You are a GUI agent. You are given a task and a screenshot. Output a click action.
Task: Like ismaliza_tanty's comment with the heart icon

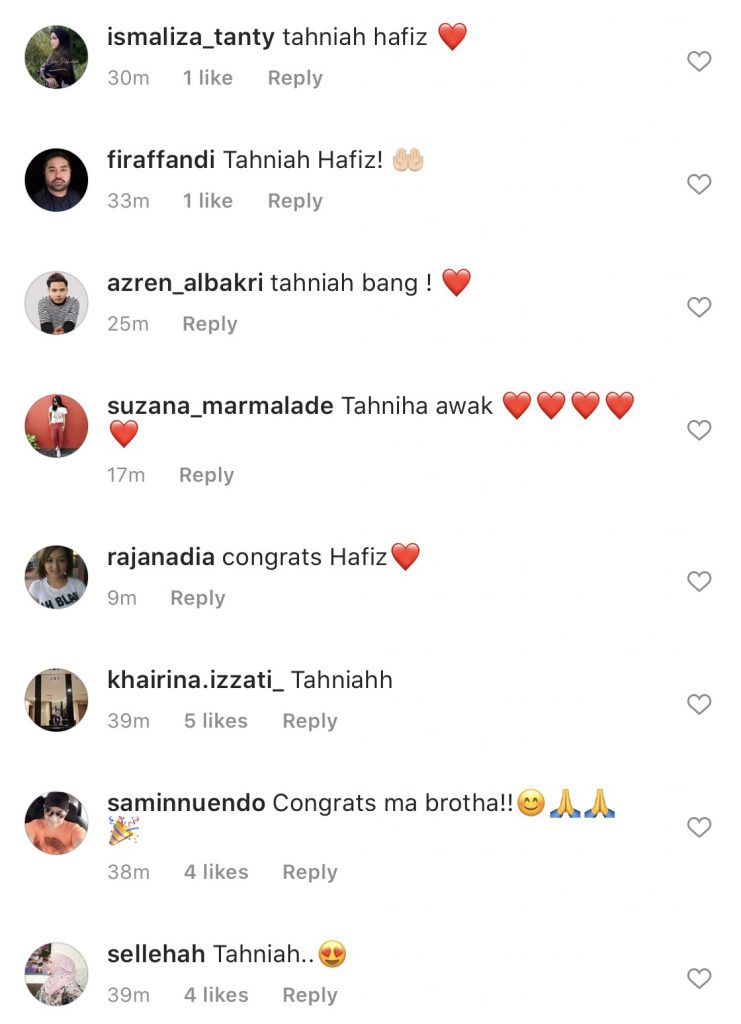pos(699,61)
